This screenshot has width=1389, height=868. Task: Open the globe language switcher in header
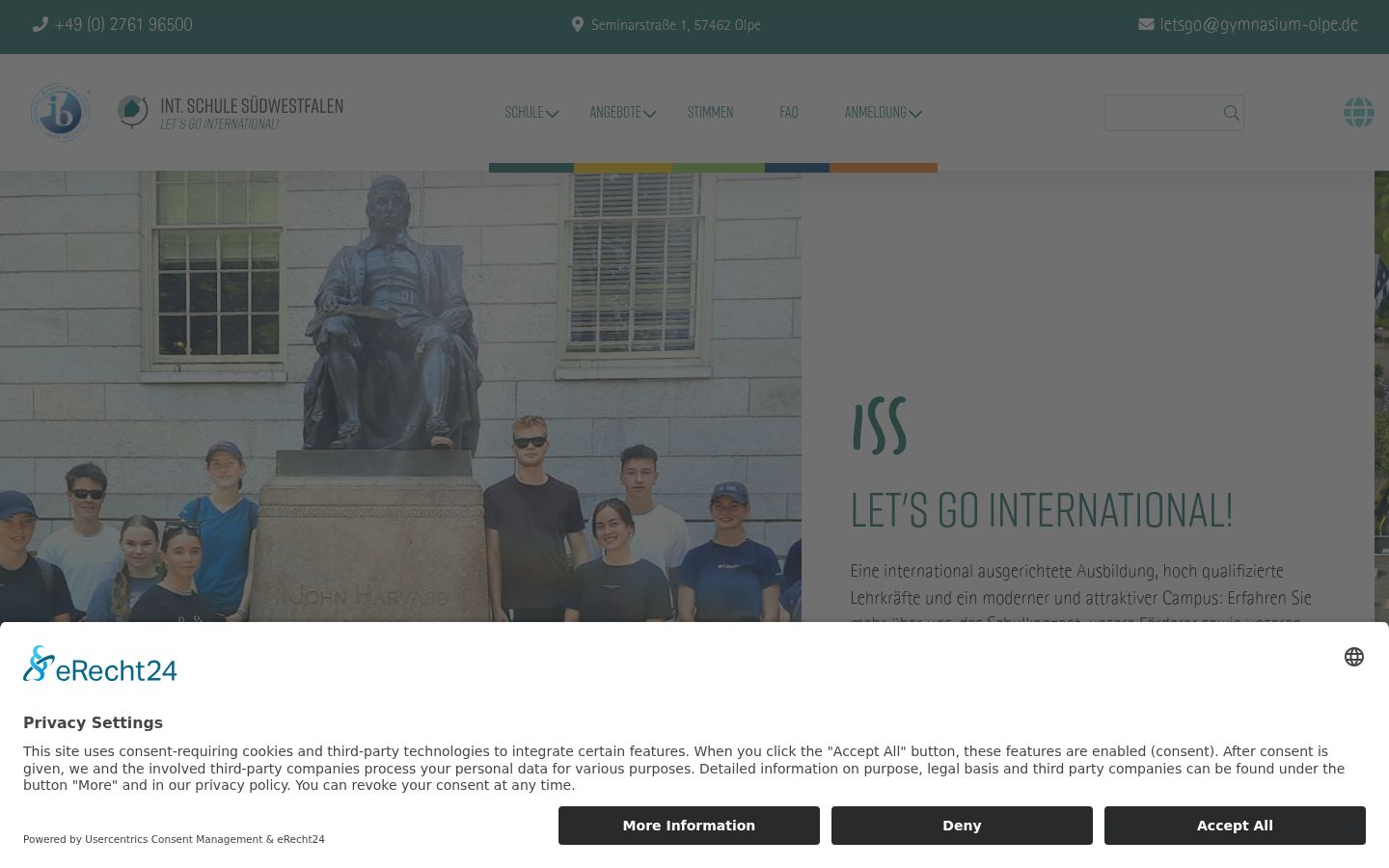click(1358, 113)
